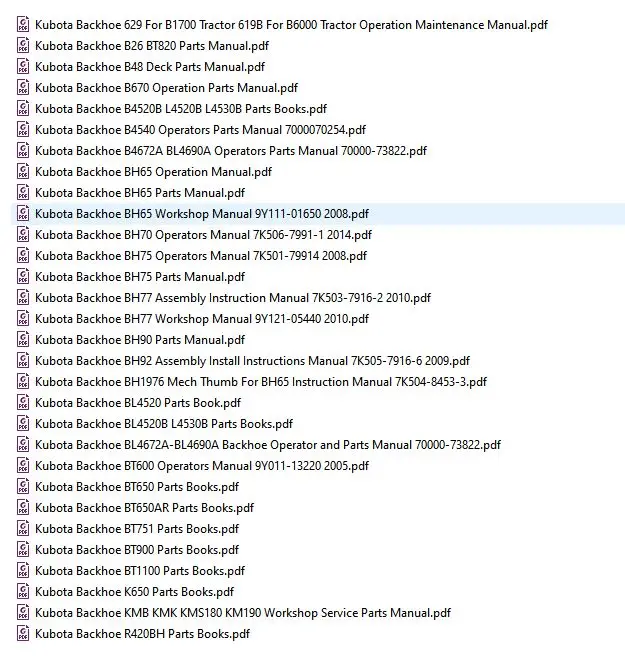
Task: Click PDF icon beside B4672A BL4690A Operators Parts Manual
Action: [x=23, y=151]
